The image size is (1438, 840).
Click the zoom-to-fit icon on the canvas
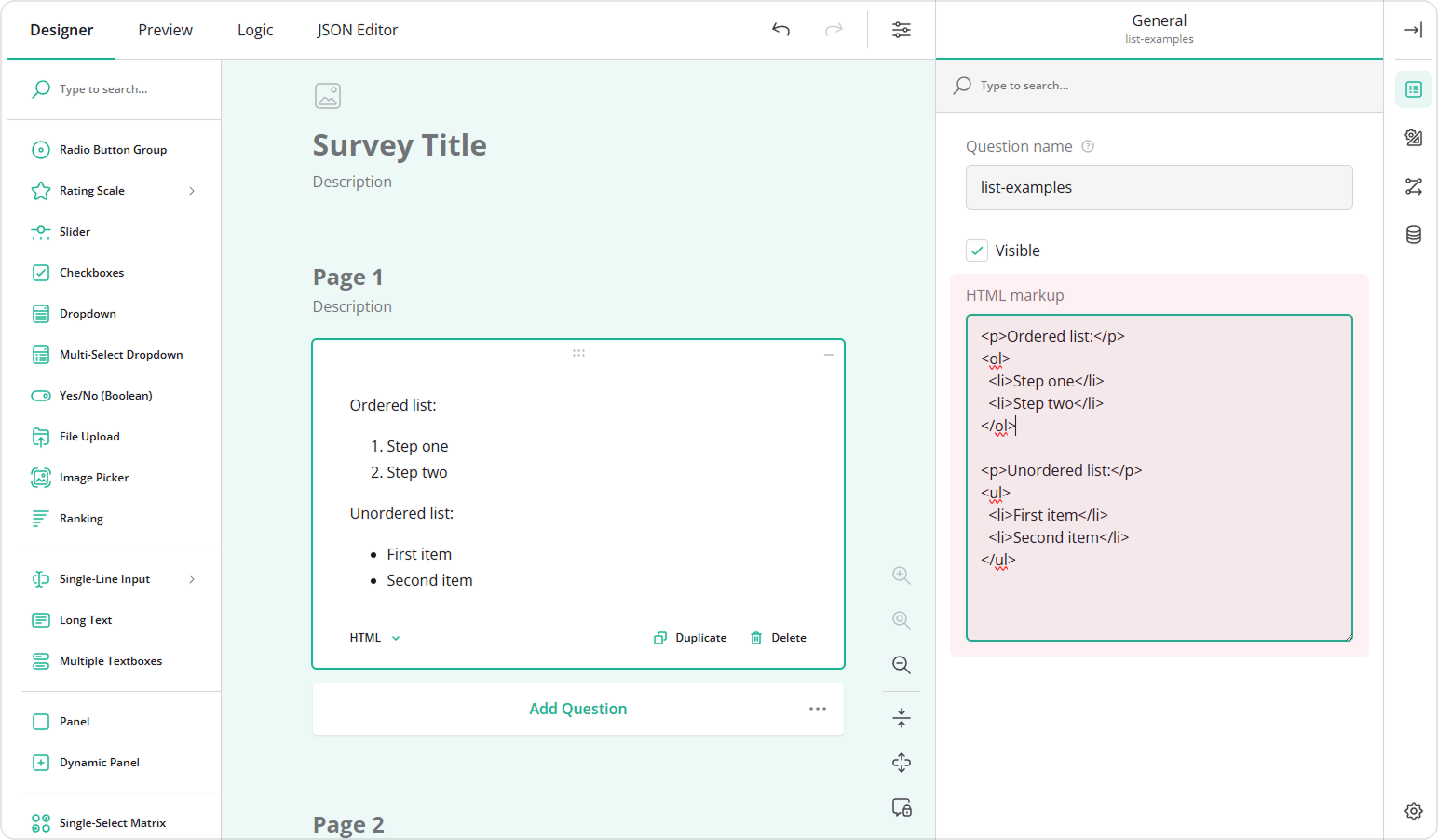[901, 762]
